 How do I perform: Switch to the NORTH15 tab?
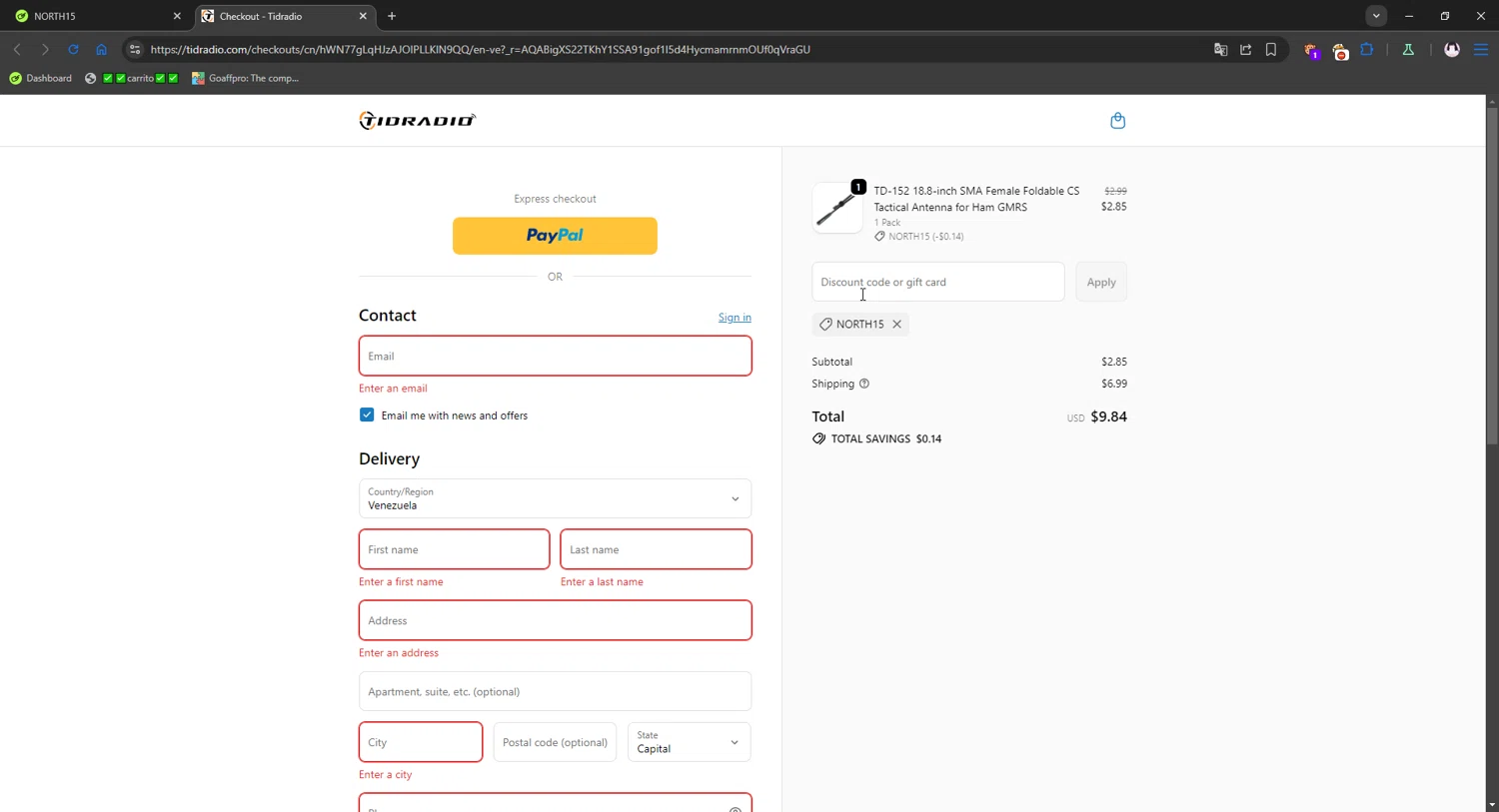click(x=96, y=16)
